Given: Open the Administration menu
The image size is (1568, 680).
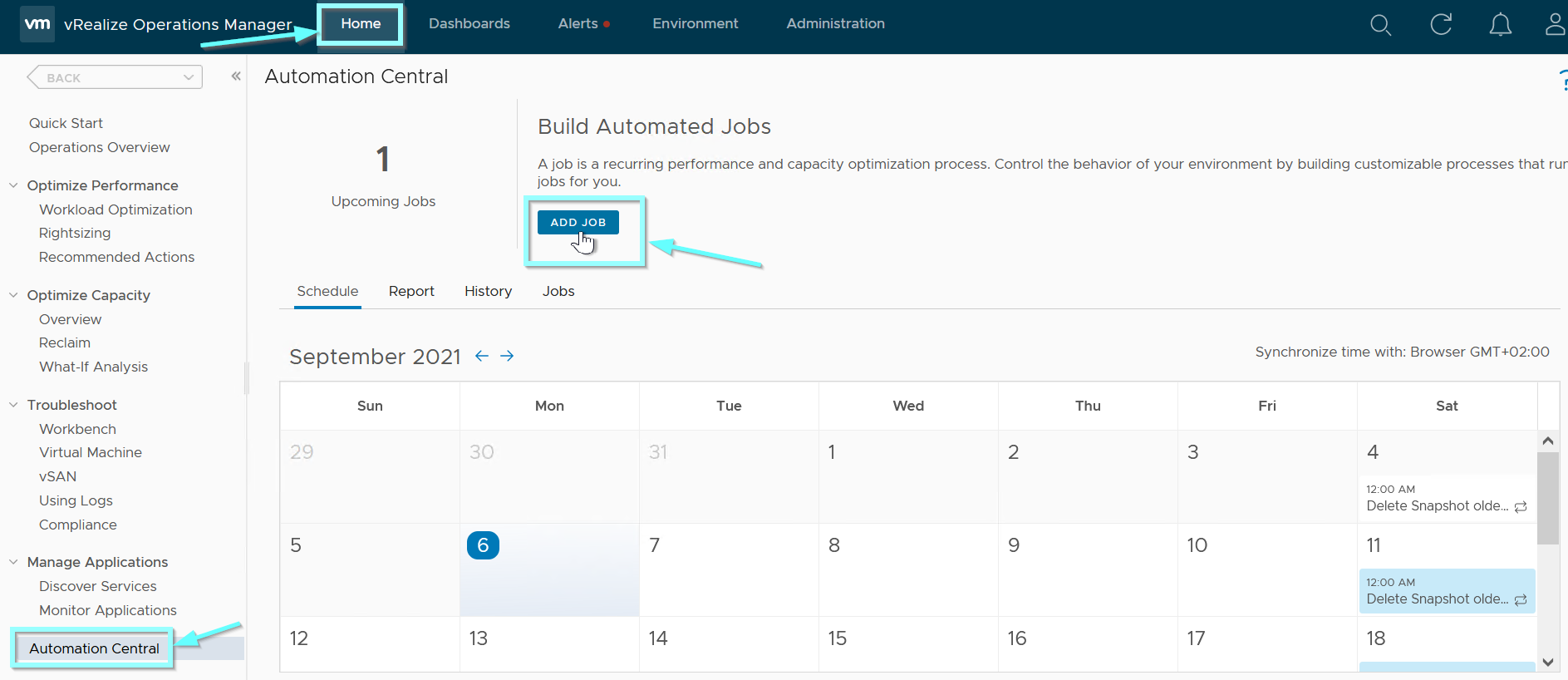Looking at the screenshot, I should pos(836,24).
